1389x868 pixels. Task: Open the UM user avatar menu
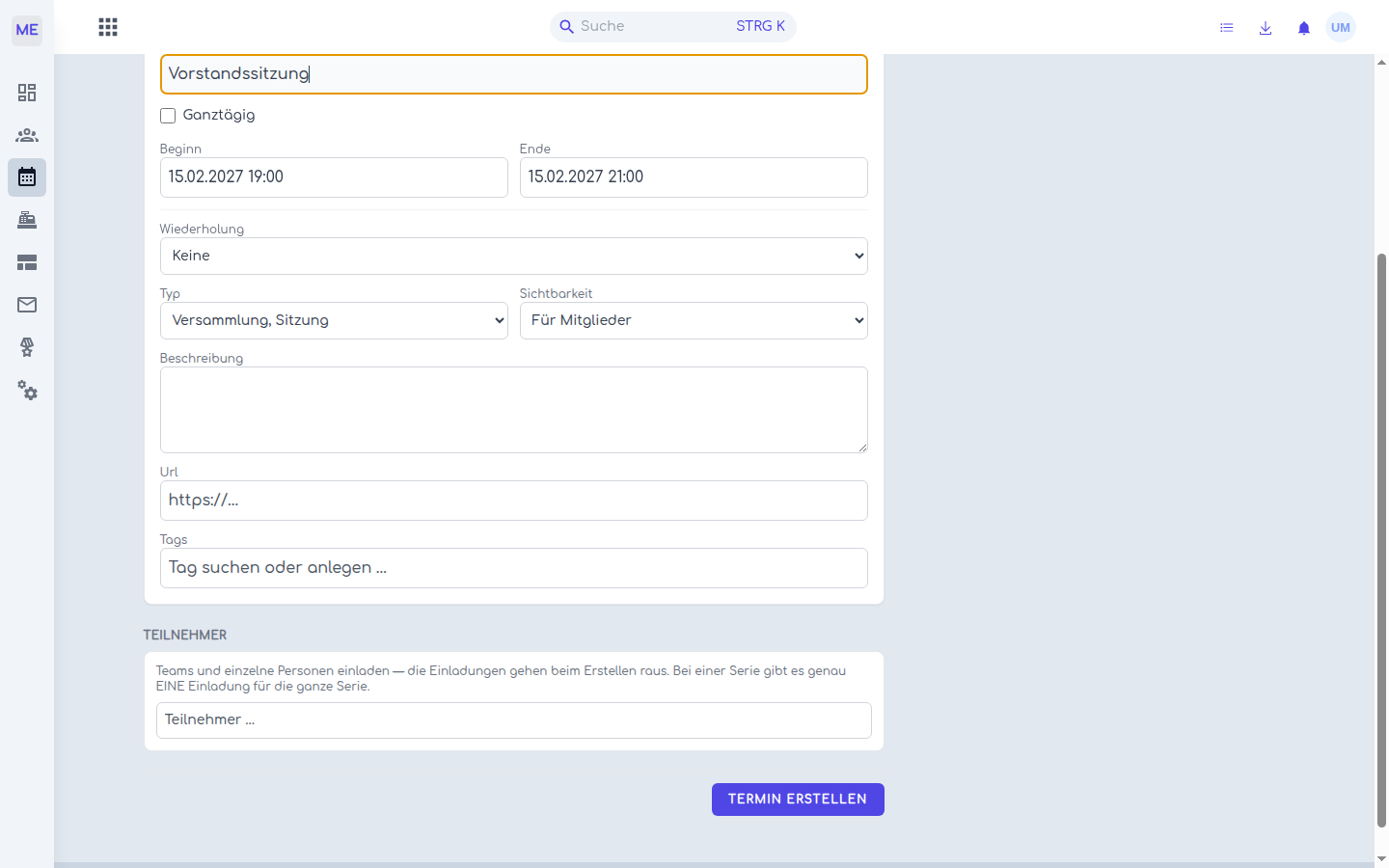click(1341, 28)
